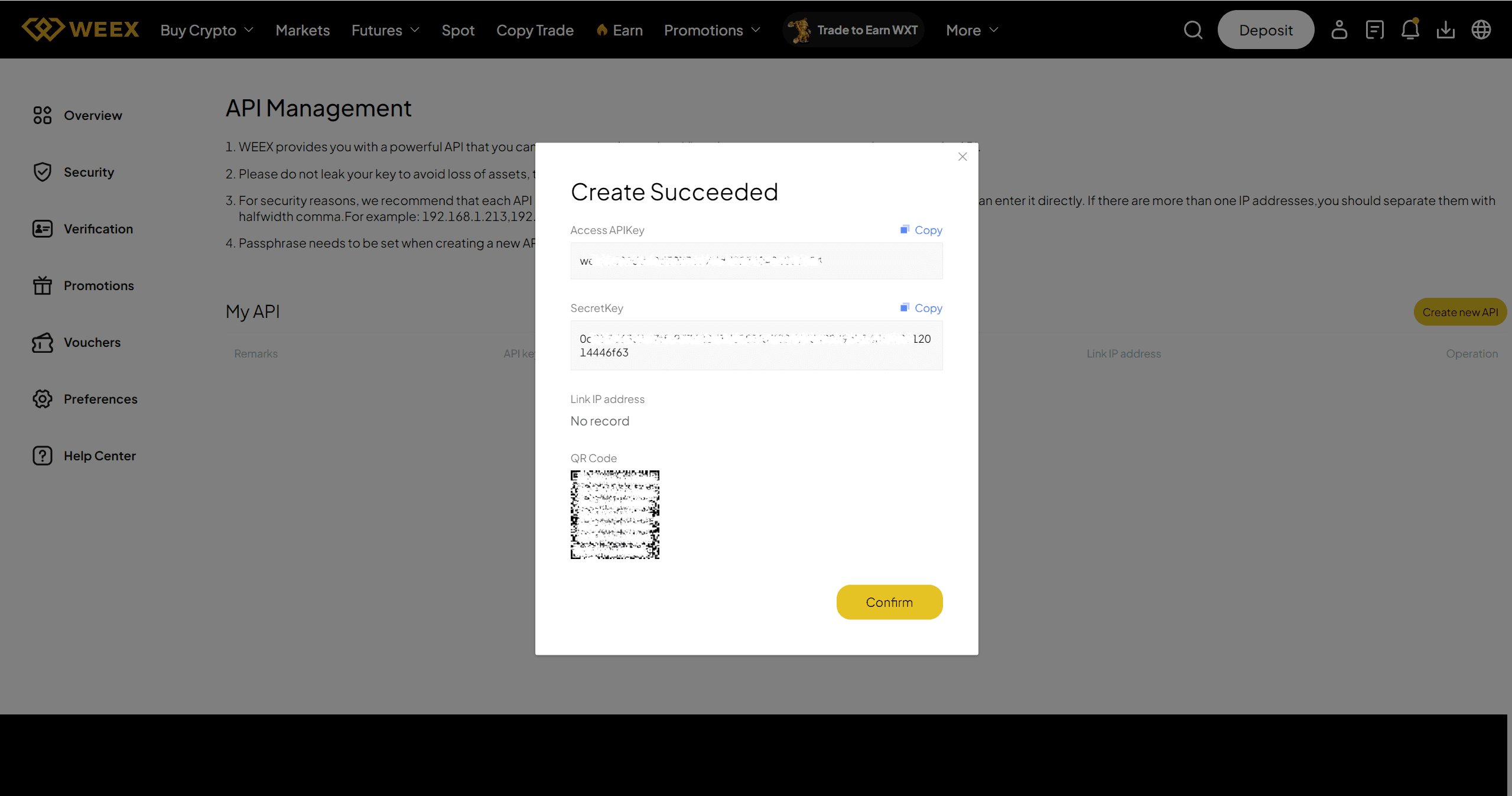Click the WEEX logo
This screenshot has width=1512, height=796.
point(80,29)
